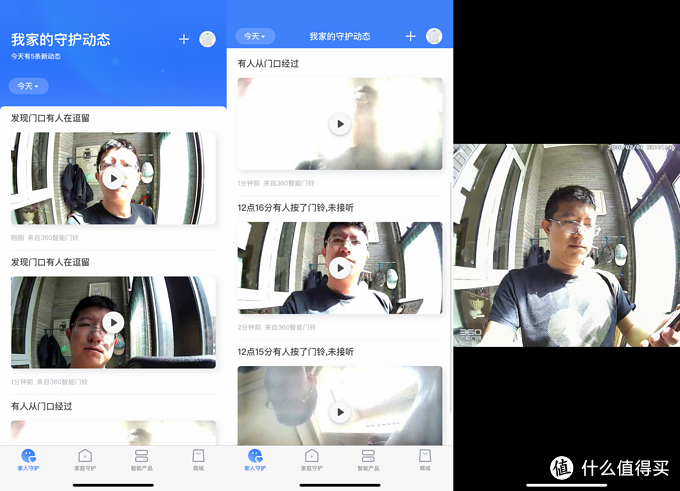Tap the plus icon beside the large 我家的守护动态 title

(x=184, y=39)
